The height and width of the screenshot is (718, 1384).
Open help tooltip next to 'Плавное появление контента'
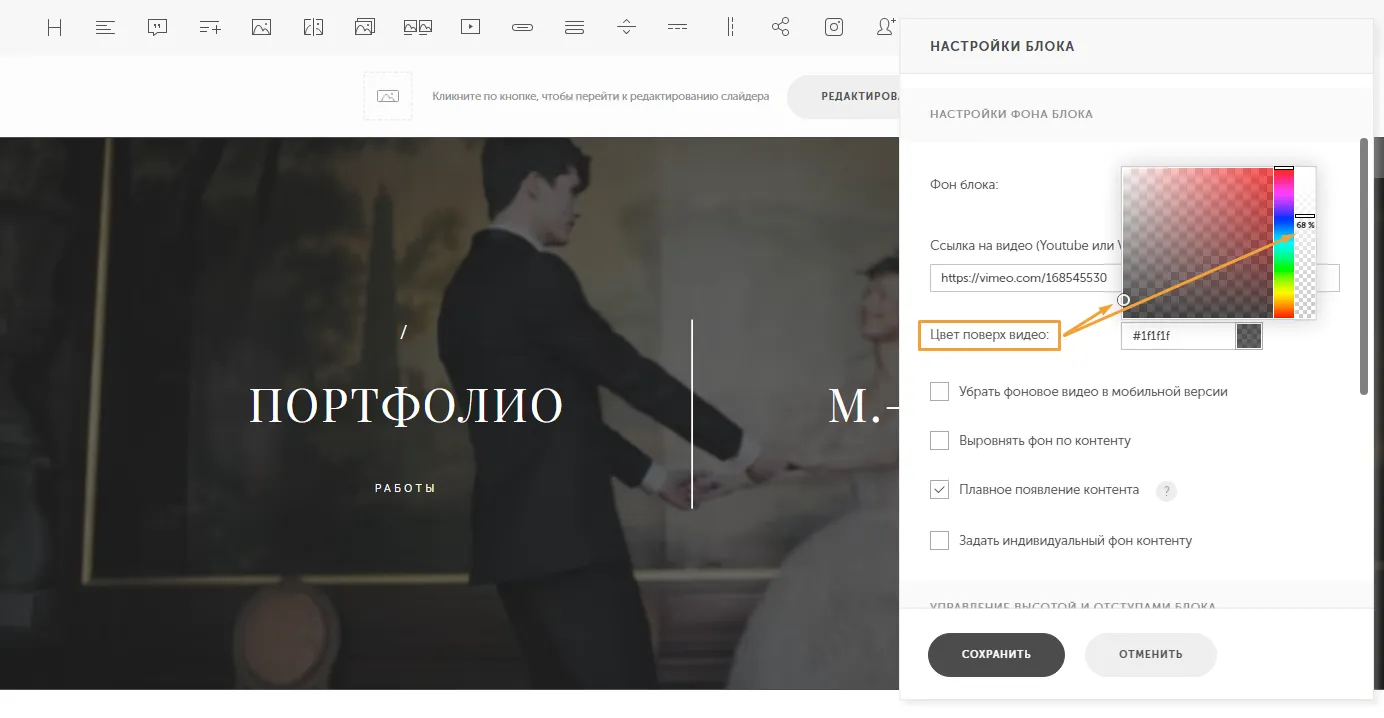(x=1166, y=491)
